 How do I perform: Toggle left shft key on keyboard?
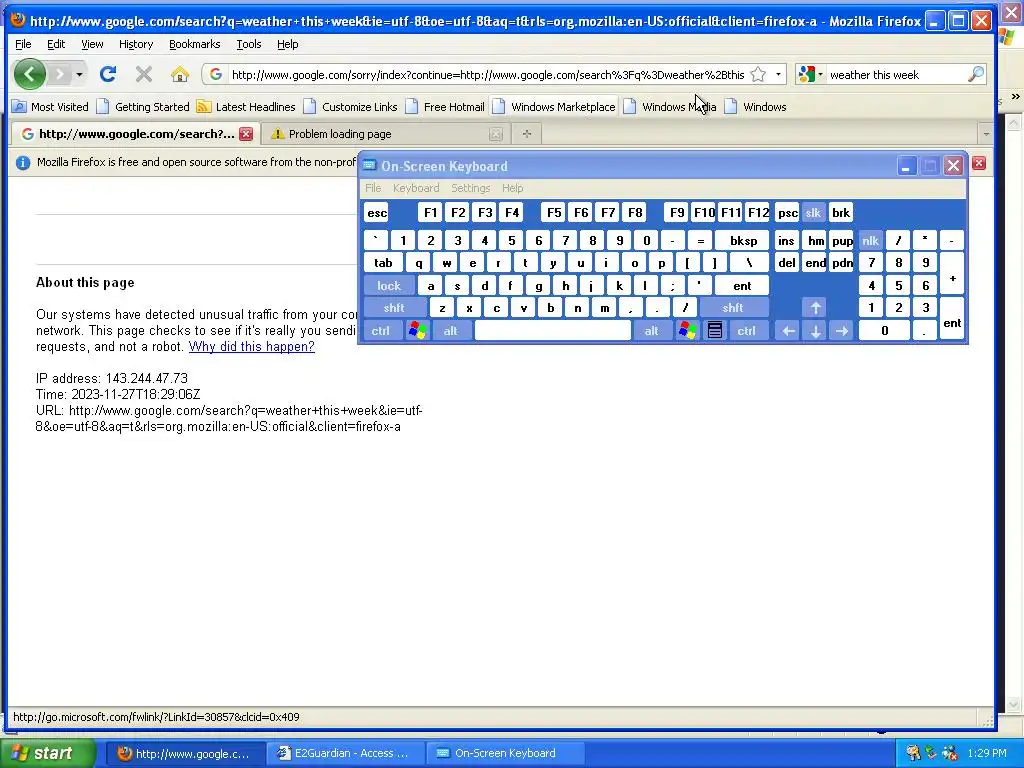394,308
